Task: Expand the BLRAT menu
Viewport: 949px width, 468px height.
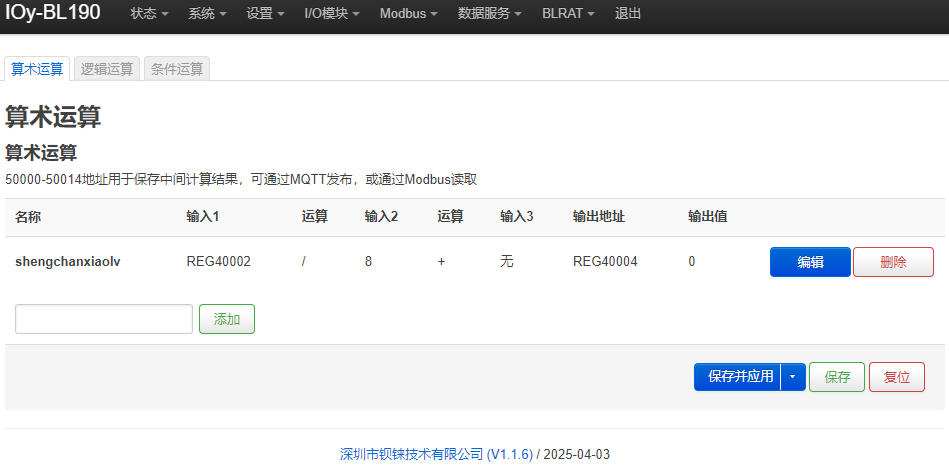Action: click(x=568, y=13)
